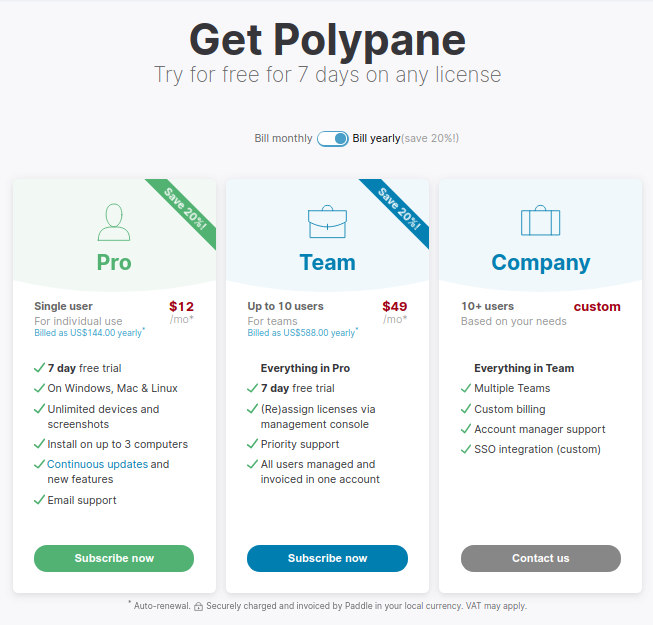Click the Company plan heading
The width and height of the screenshot is (653, 625).
540,263
